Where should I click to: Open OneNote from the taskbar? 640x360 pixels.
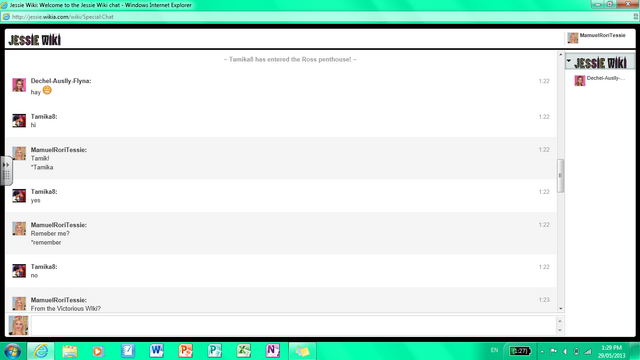click(273, 351)
